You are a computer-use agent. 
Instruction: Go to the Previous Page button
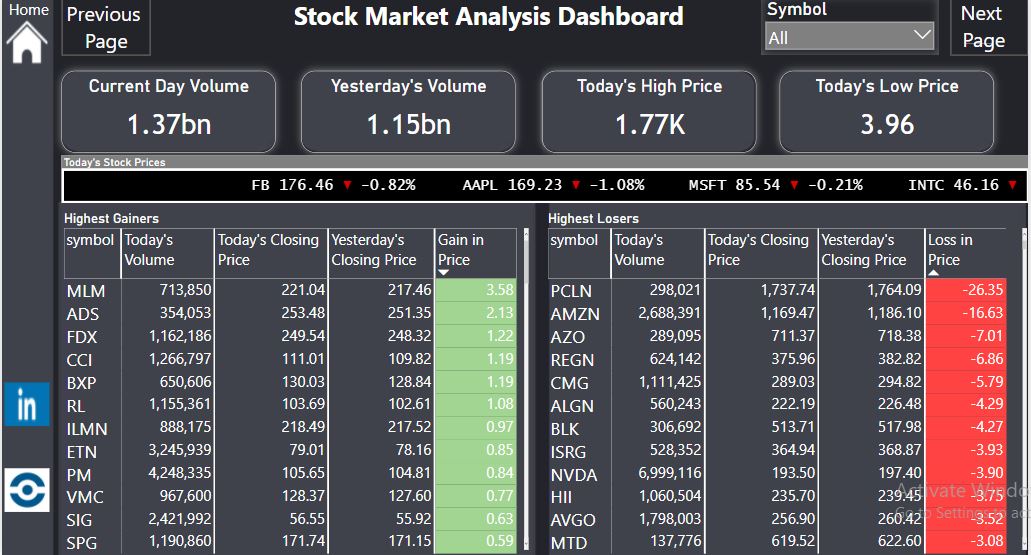click(106, 28)
